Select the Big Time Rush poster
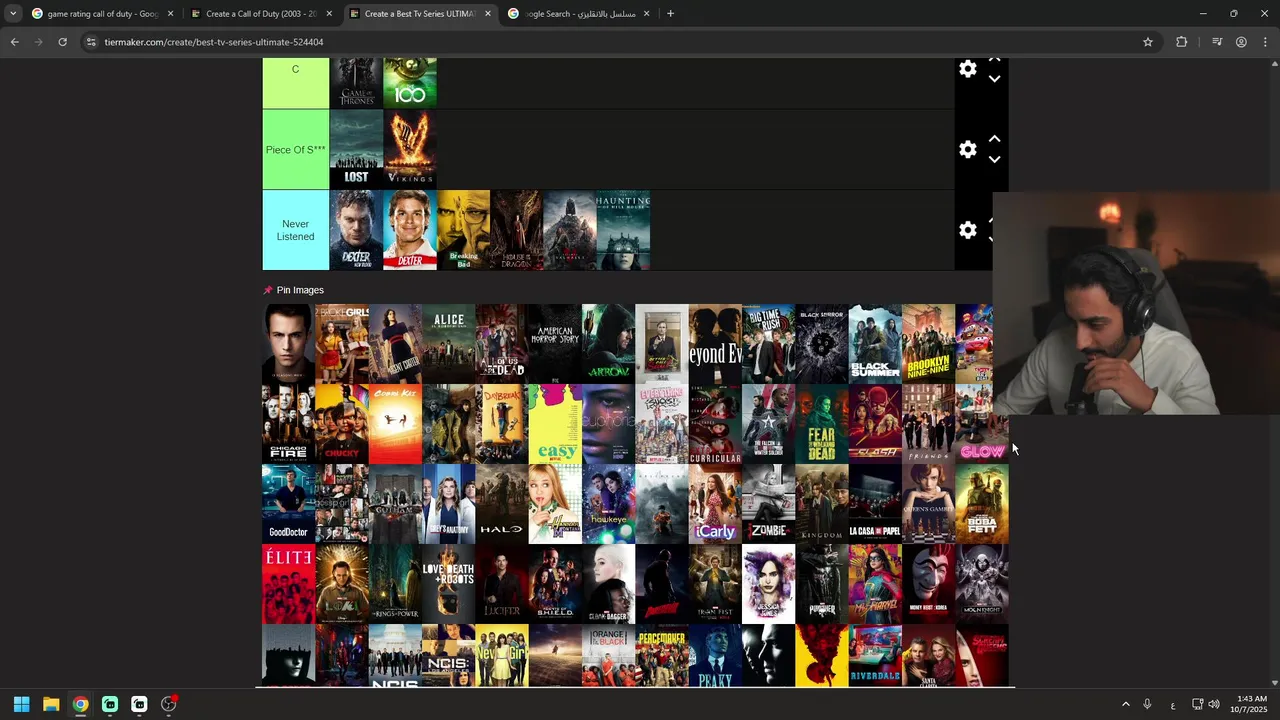 (768, 344)
